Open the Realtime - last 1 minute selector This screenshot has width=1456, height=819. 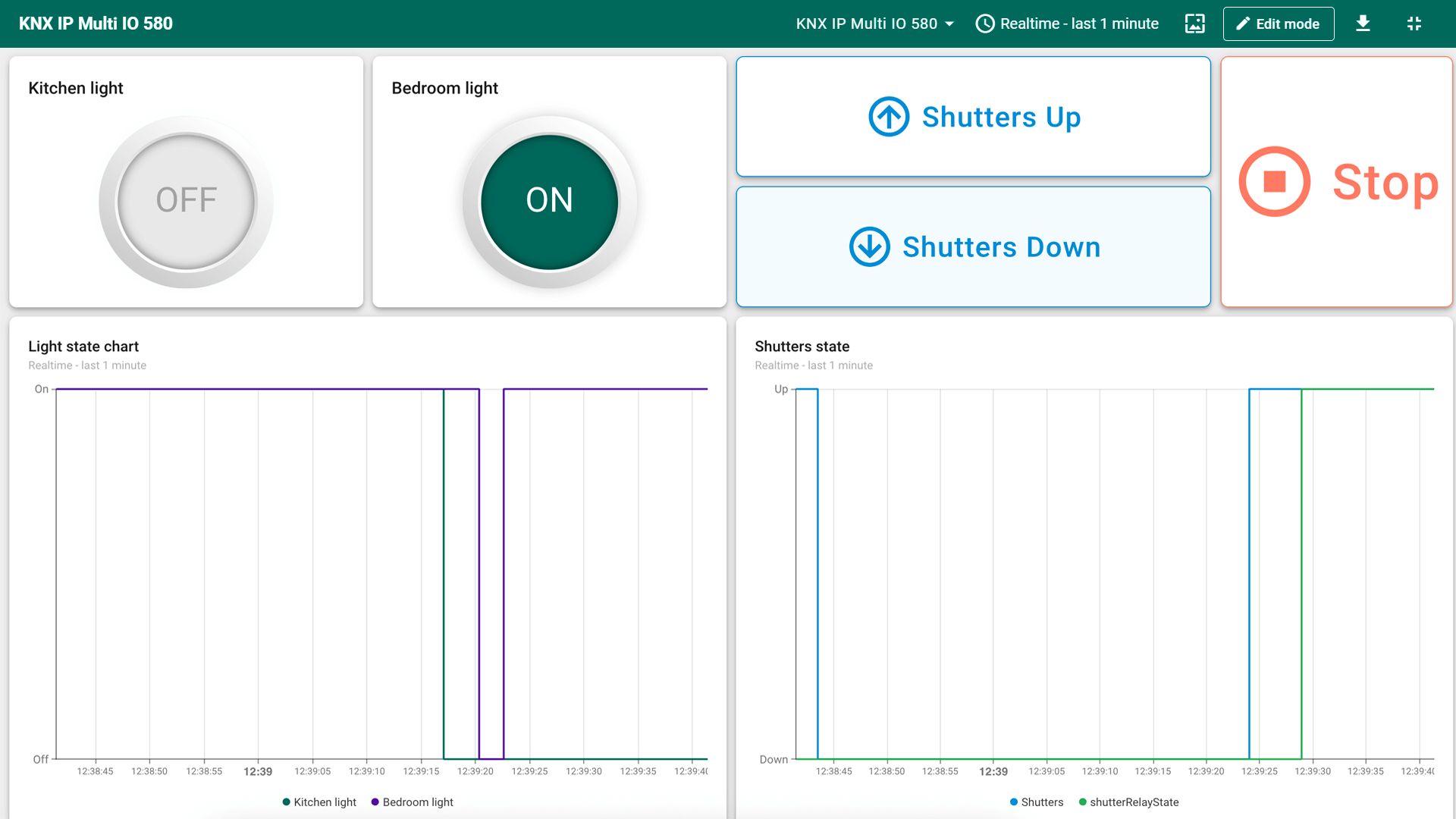tap(1078, 24)
